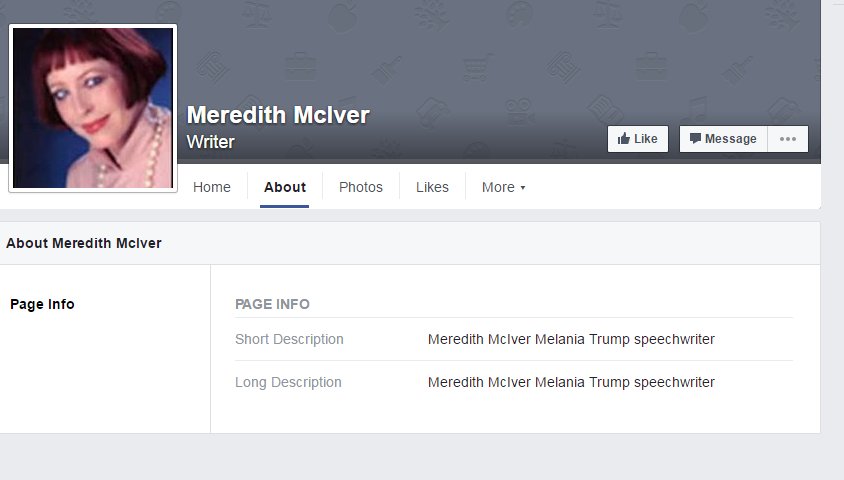
Task: Click the Meredith McIver page title
Action: pyautogui.click(x=278, y=115)
